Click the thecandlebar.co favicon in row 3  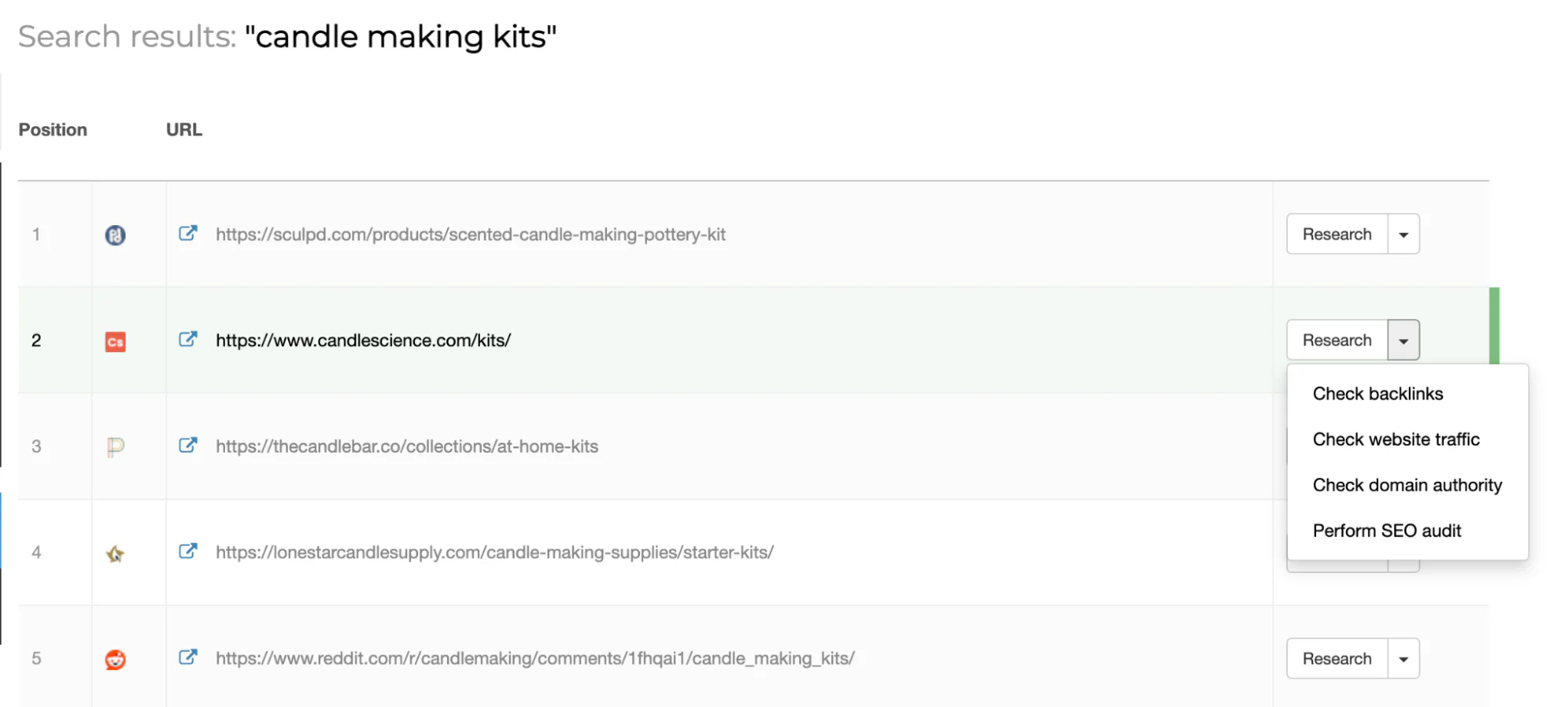[115, 447]
